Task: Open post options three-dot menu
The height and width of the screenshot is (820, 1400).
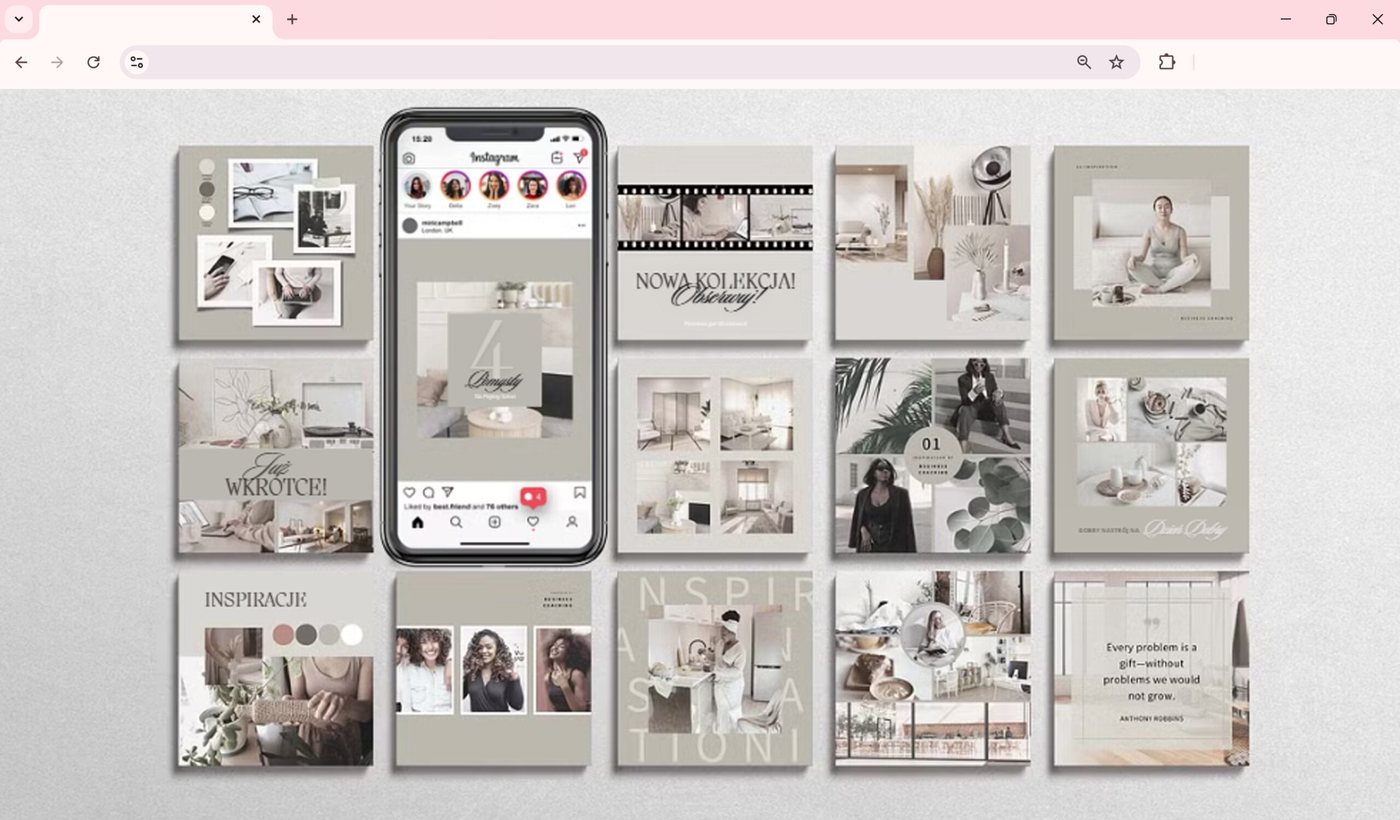Action: point(581,225)
